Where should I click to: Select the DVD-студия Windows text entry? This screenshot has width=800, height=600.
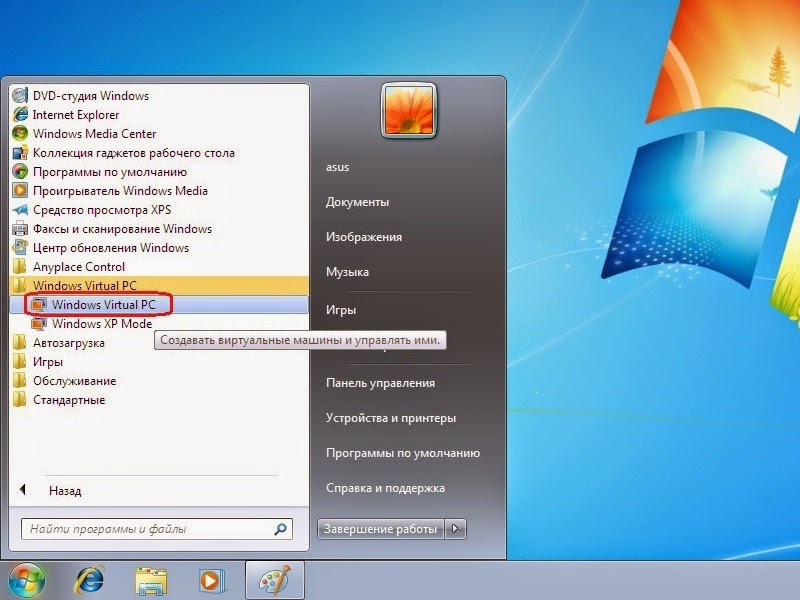(91, 96)
